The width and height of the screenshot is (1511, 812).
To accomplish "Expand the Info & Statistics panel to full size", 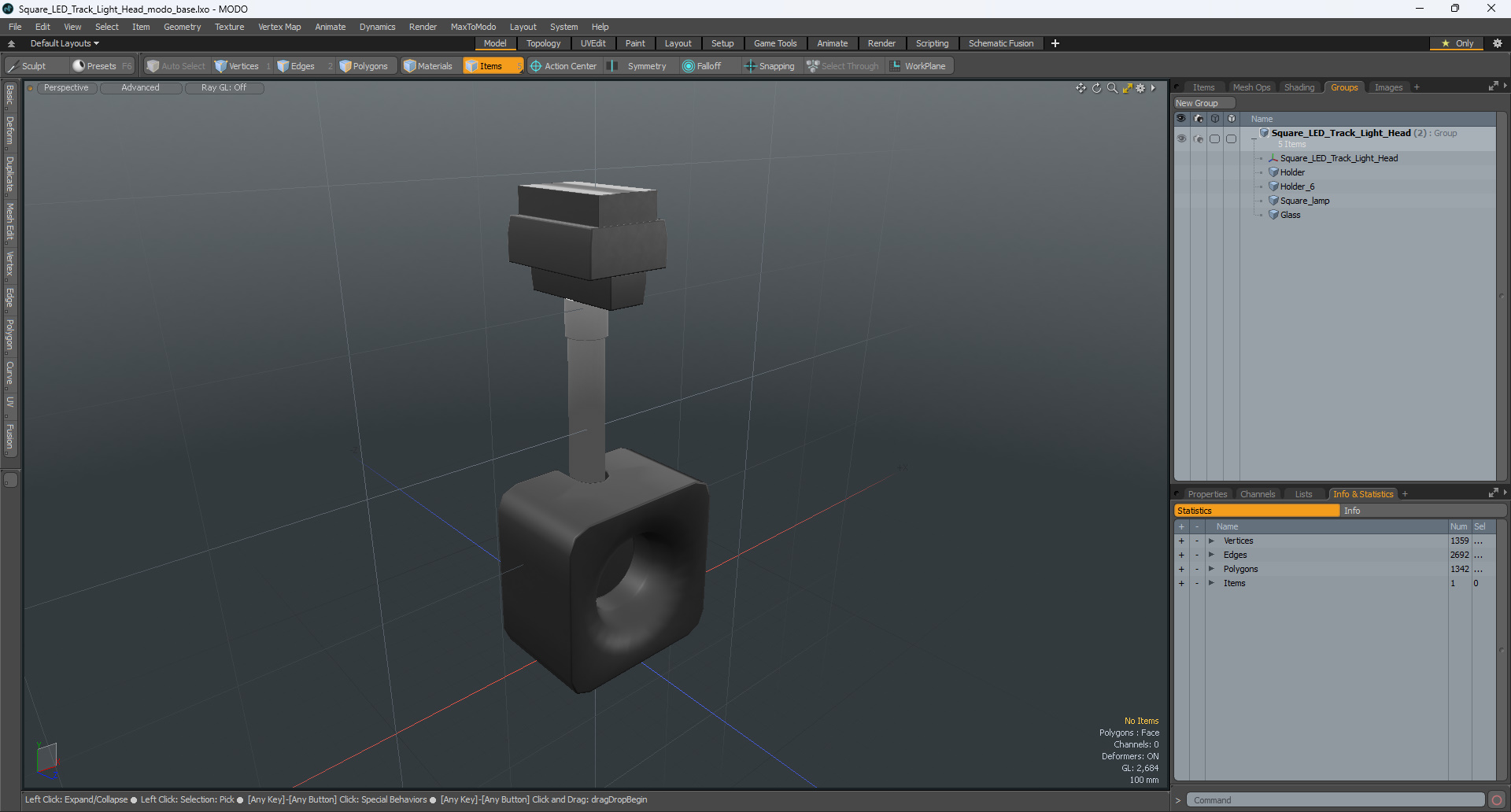I will pos(1493,493).
